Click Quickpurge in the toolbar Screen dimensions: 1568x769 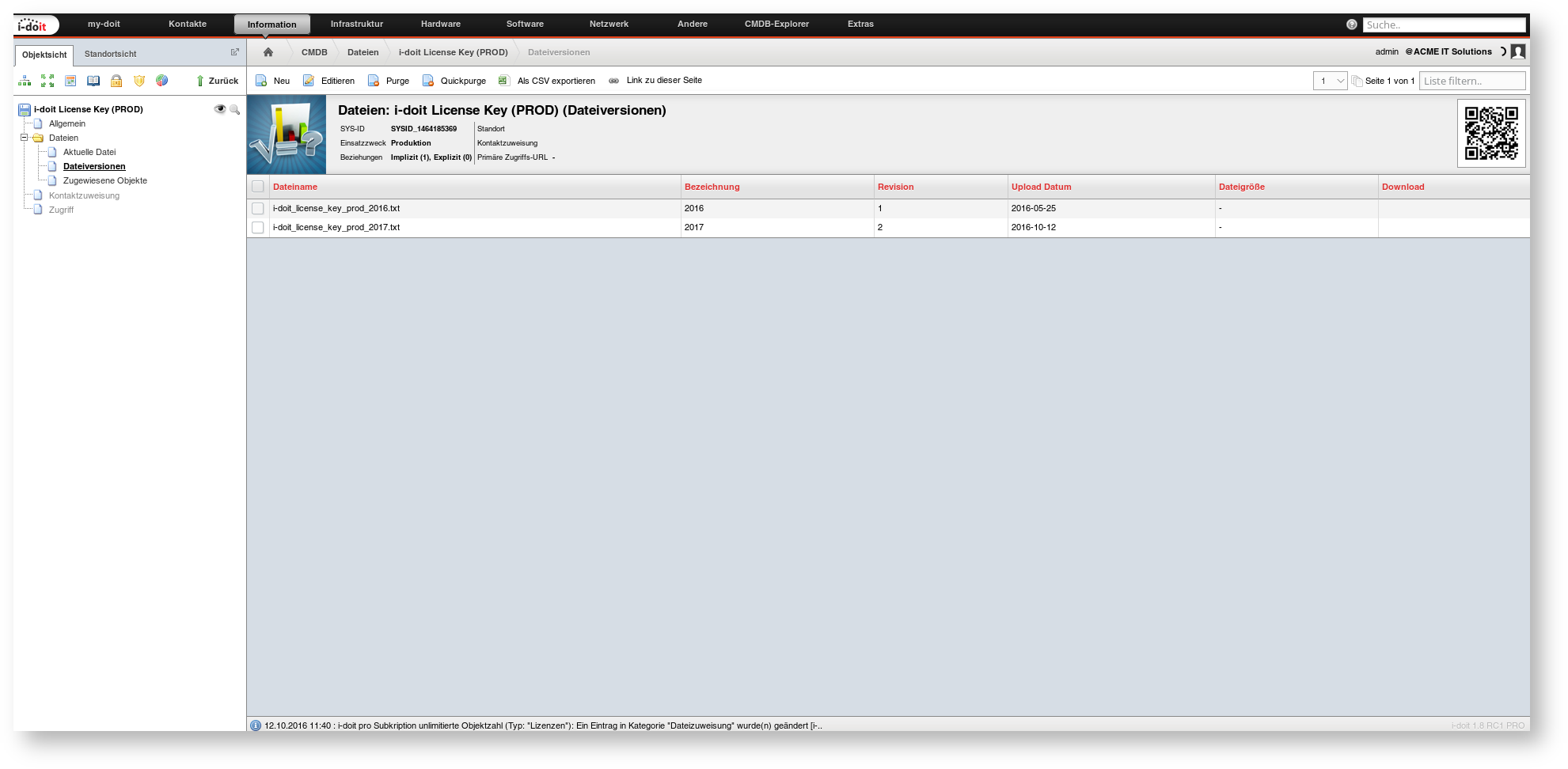click(454, 81)
